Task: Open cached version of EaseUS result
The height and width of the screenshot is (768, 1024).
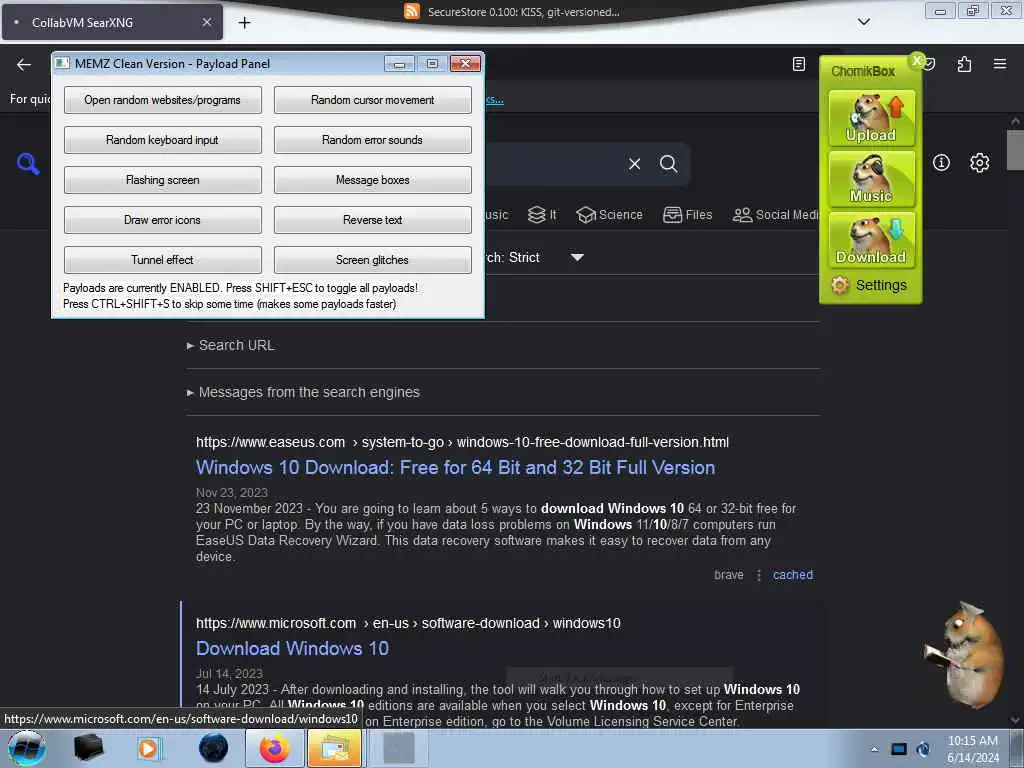Action: click(793, 575)
